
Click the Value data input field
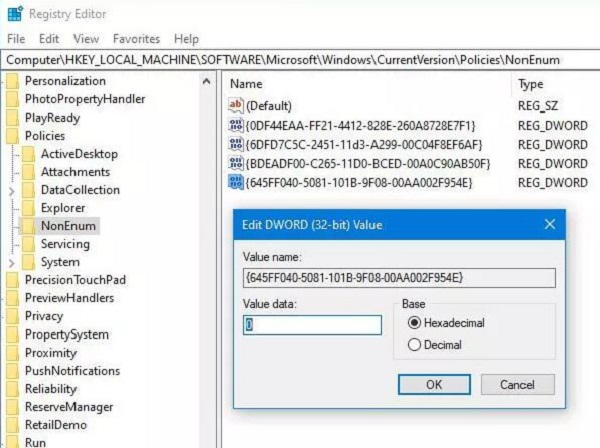click(x=312, y=325)
